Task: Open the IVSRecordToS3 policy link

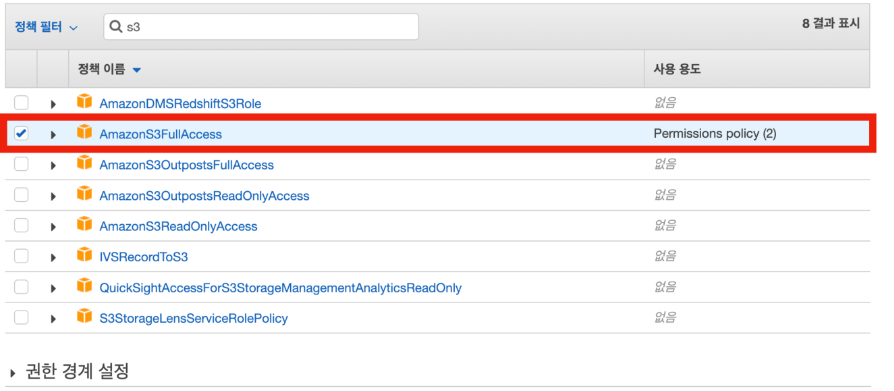Action: 144,258
